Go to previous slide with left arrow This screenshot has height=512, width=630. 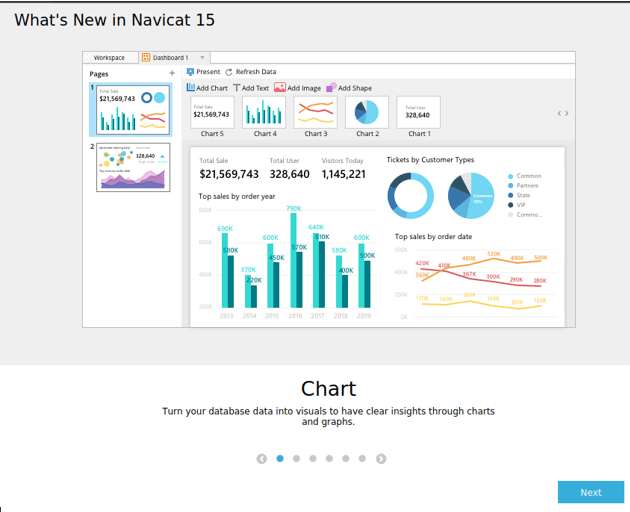tap(262, 459)
